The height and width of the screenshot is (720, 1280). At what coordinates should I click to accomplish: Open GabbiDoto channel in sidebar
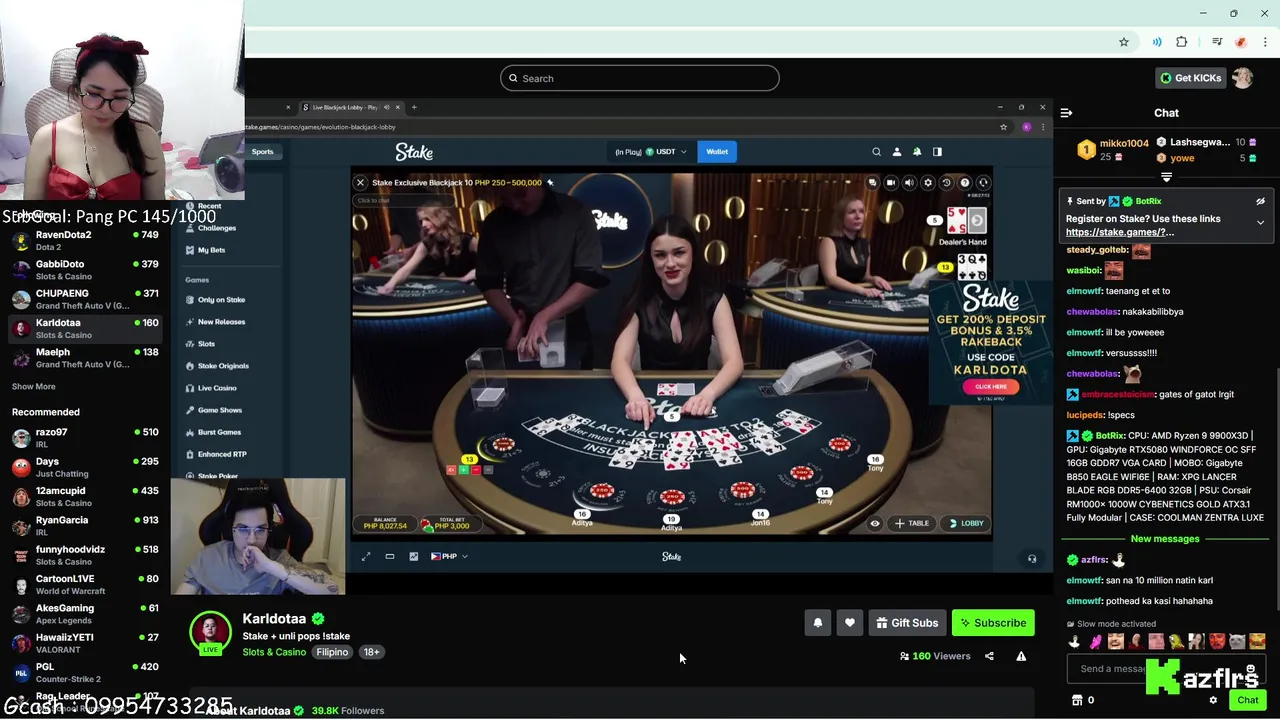85,270
